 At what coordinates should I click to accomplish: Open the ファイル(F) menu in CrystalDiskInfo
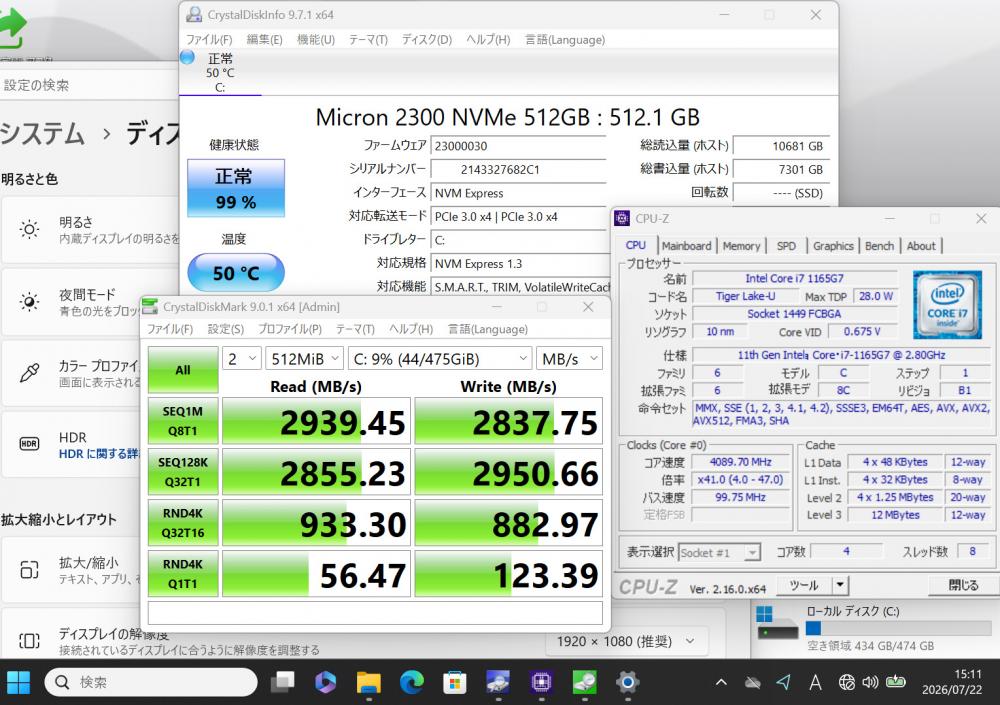pos(209,40)
